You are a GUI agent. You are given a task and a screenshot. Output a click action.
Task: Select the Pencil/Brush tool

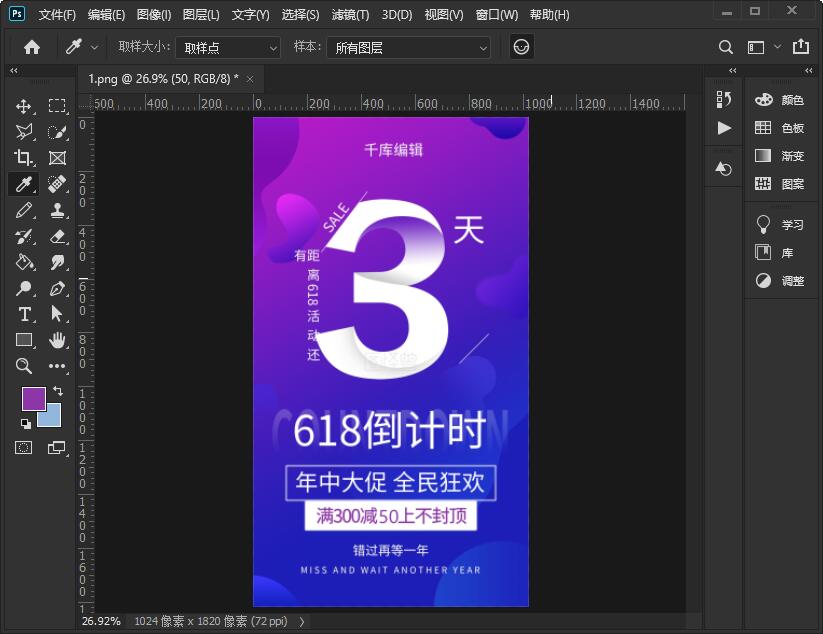point(24,210)
